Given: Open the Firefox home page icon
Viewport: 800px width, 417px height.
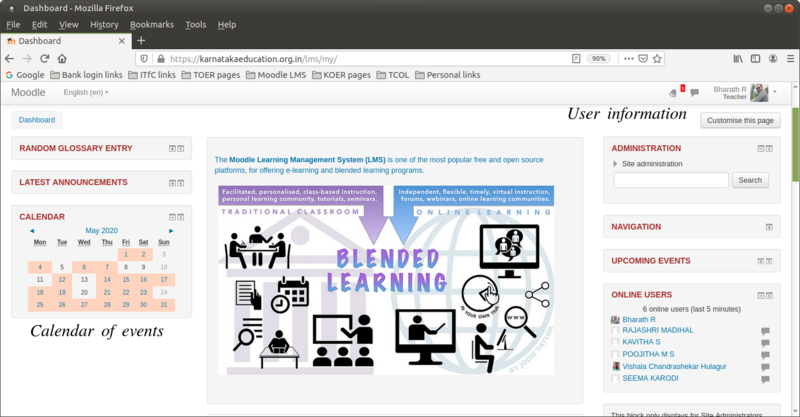Looking at the screenshot, I should (x=62, y=59).
